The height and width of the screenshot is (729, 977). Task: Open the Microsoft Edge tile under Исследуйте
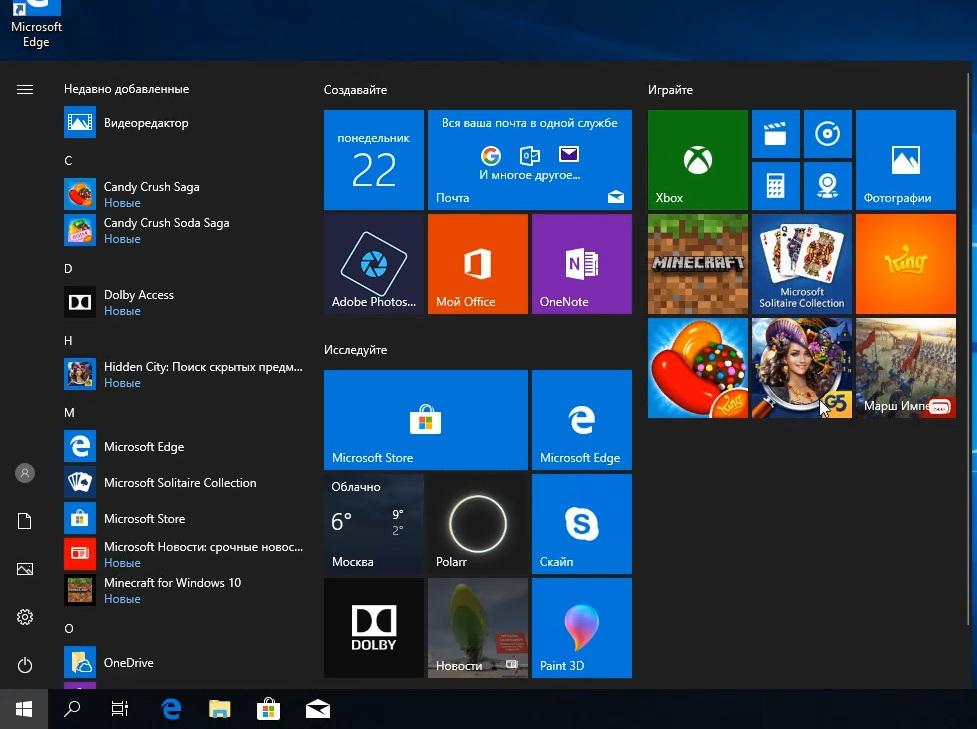(x=581, y=419)
